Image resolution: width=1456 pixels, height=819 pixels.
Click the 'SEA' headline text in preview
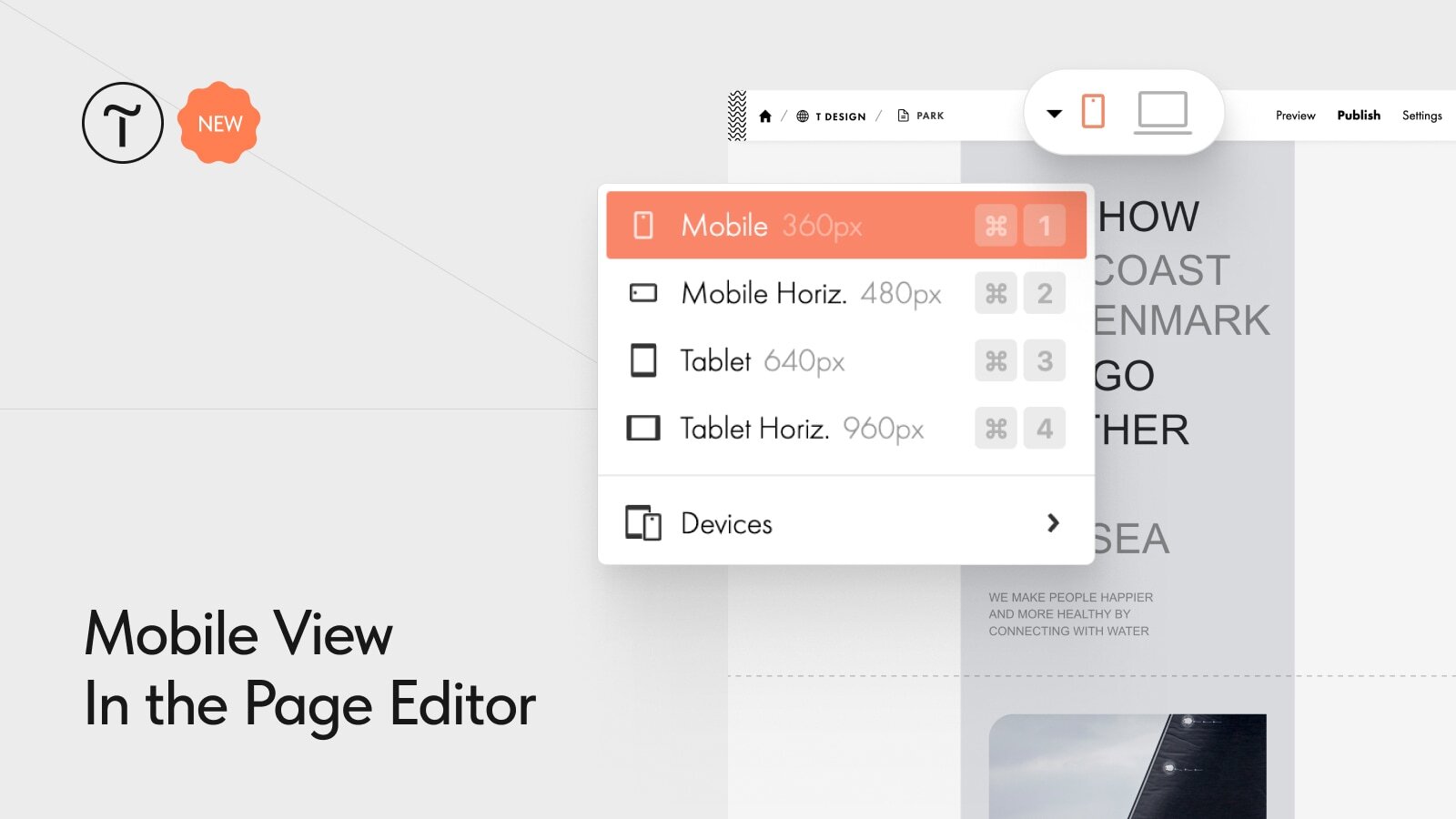(x=1130, y=539)
